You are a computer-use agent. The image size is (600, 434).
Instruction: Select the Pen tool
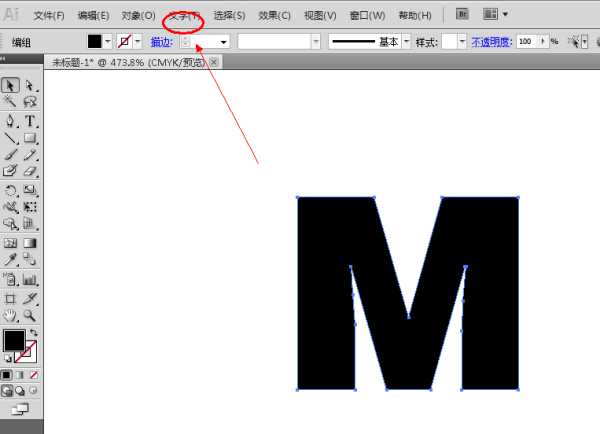tap(11, 121)
